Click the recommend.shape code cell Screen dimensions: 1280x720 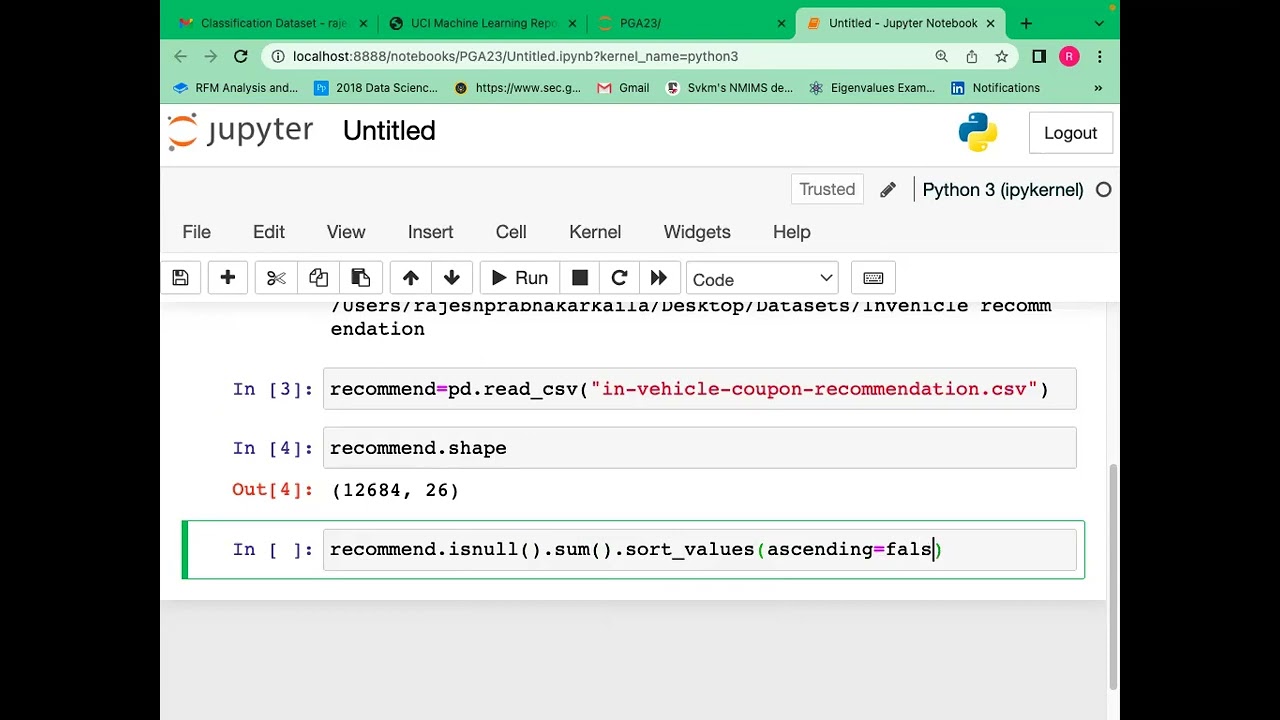(x=700, y=448)
